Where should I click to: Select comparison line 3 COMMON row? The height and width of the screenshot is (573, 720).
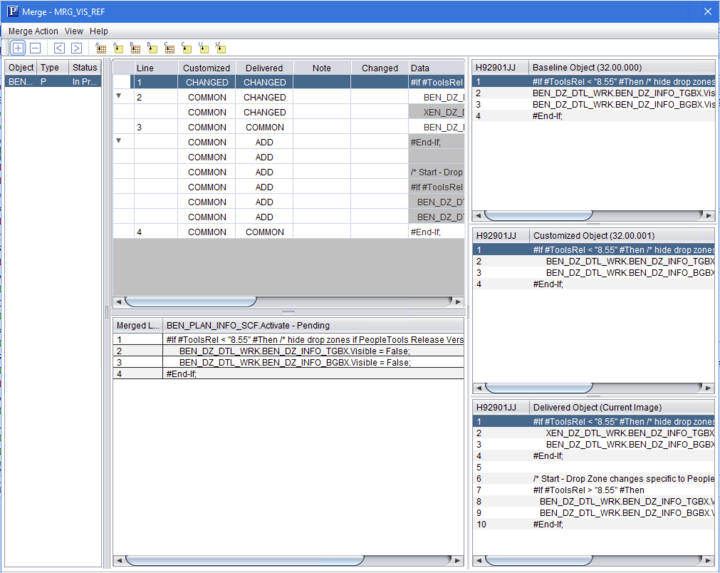coord(288,127)
